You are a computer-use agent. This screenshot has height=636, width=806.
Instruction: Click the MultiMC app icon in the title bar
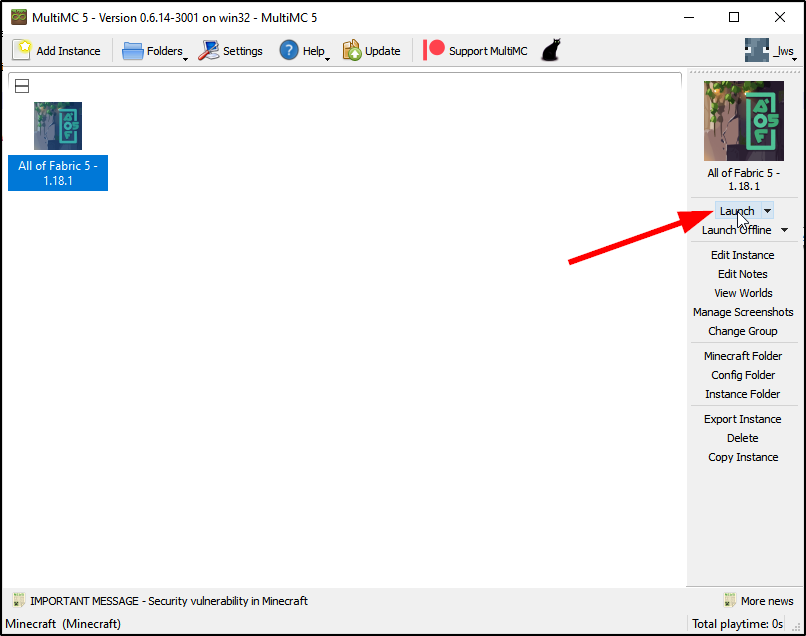19,17
